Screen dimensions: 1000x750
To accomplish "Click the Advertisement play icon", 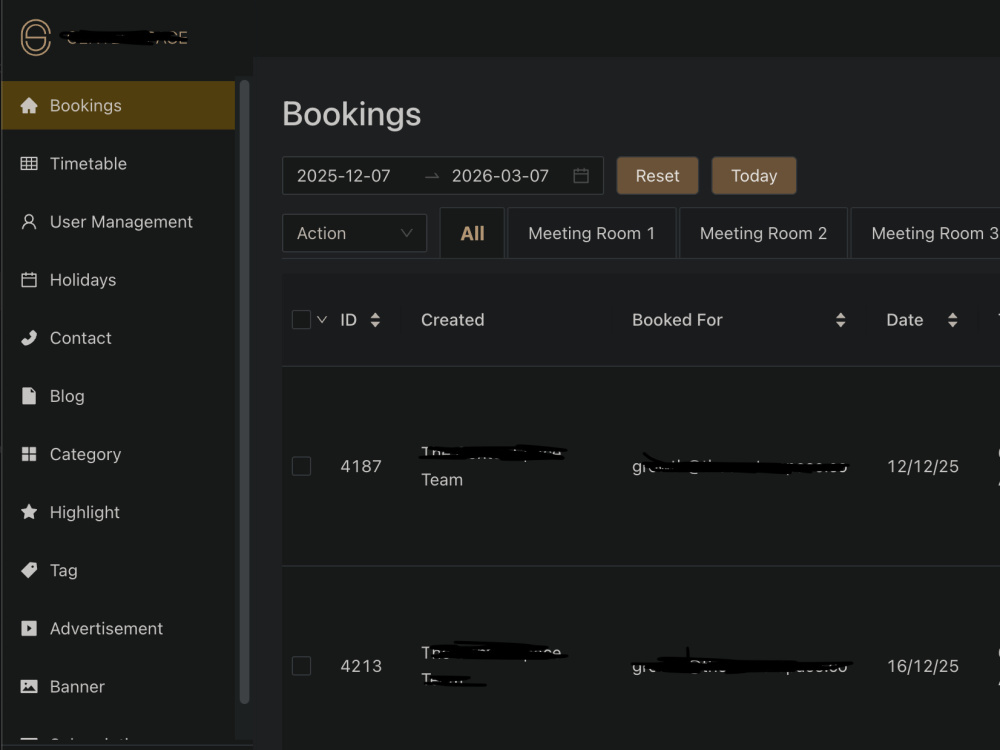I will (29, 628).
